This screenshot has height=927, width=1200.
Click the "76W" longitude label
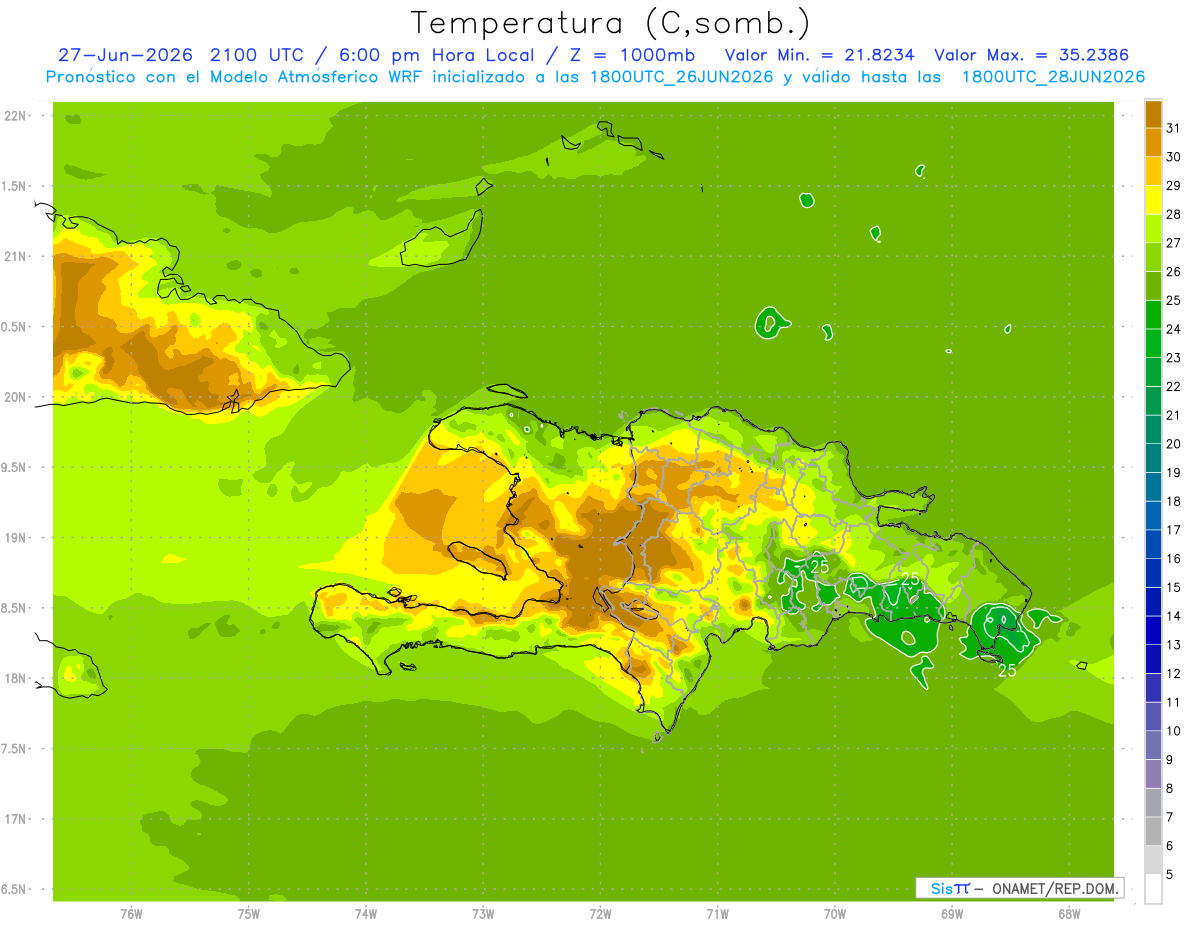[131, 914]
